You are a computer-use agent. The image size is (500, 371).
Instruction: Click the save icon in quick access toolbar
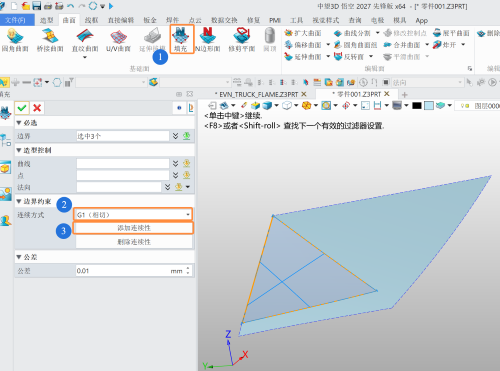(36, 6)
